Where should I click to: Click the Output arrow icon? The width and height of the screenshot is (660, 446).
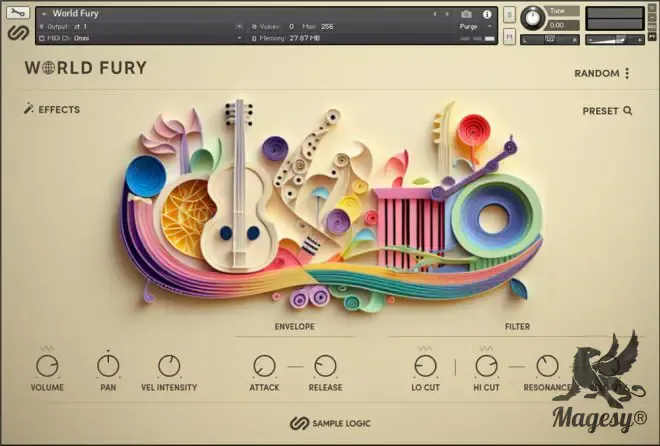click(41, 27)
